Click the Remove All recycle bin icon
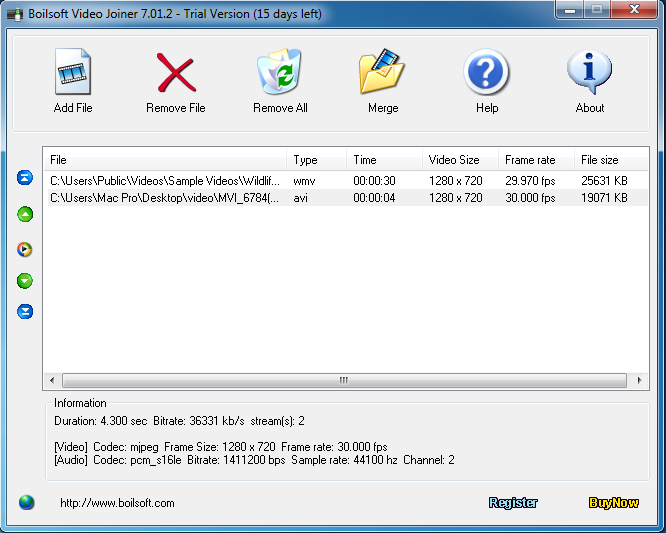The height and width of the screenshot is (533, 666). coord(279,71)
